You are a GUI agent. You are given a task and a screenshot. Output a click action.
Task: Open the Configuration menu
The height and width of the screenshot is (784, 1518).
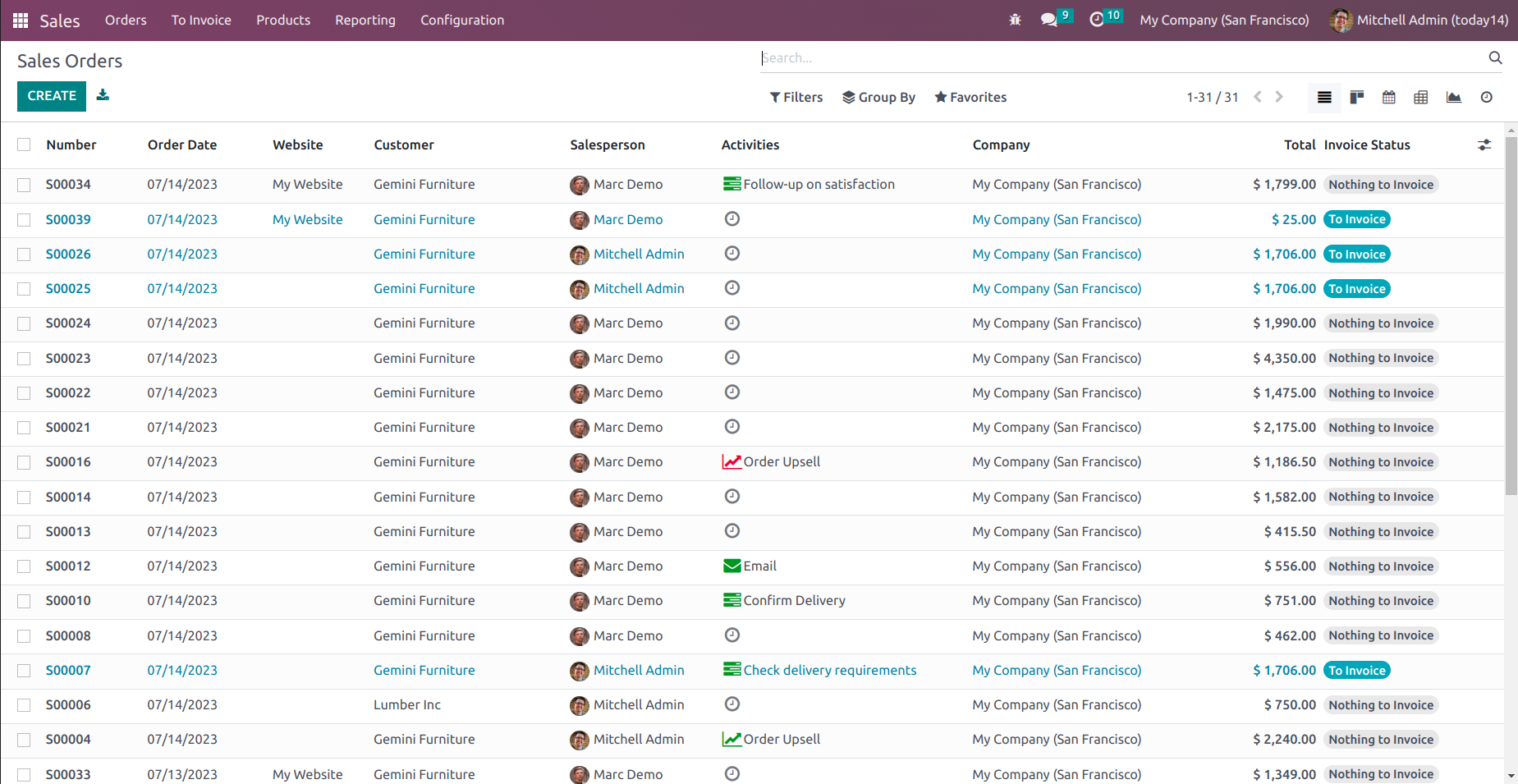(461, 20)
